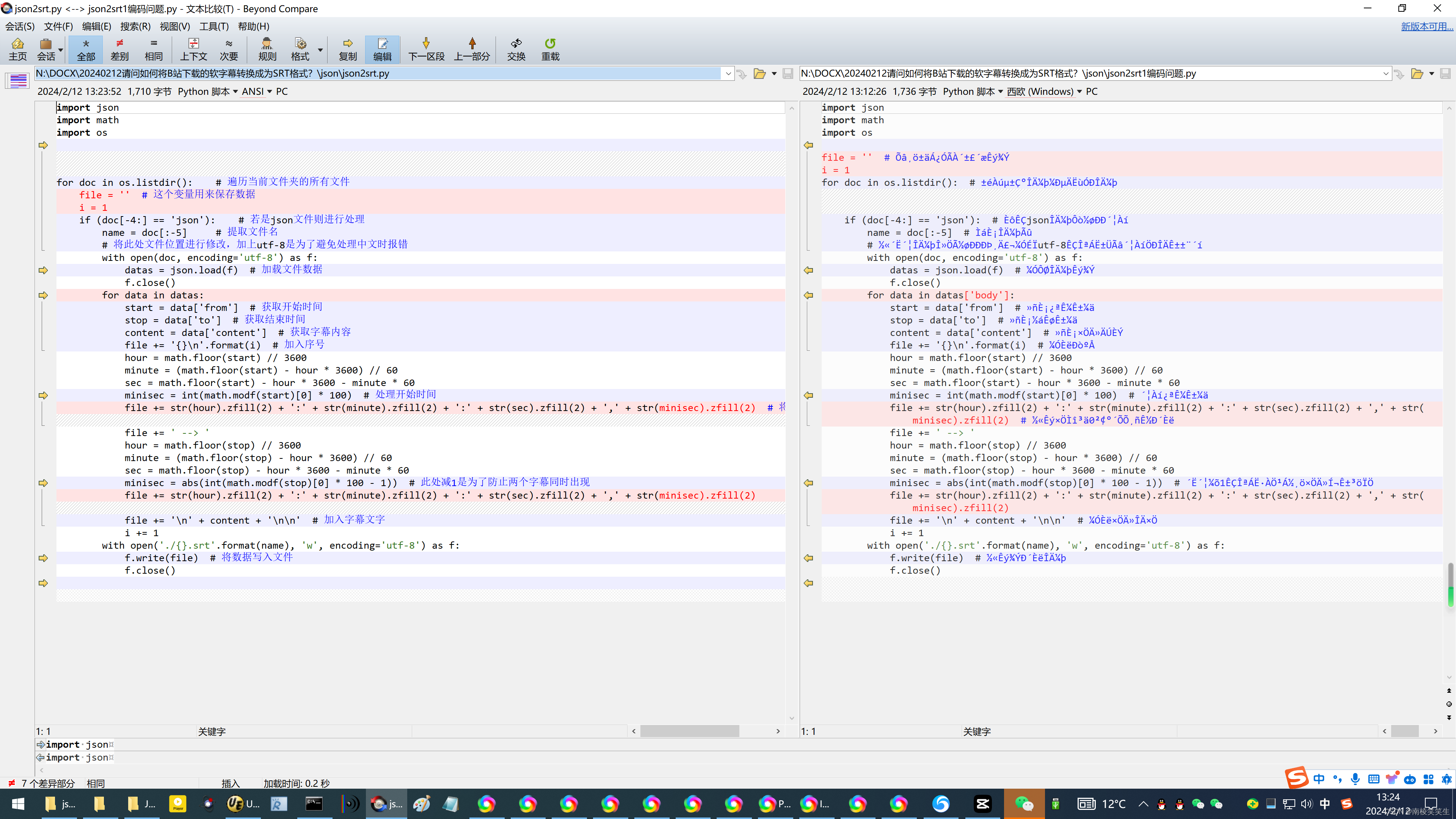Image resolution: width=1456 pixels, height=819 pixels.
Task: Click the 复制 copy toolbar icon
Action: pyautogui.click(x=348, y=49)
